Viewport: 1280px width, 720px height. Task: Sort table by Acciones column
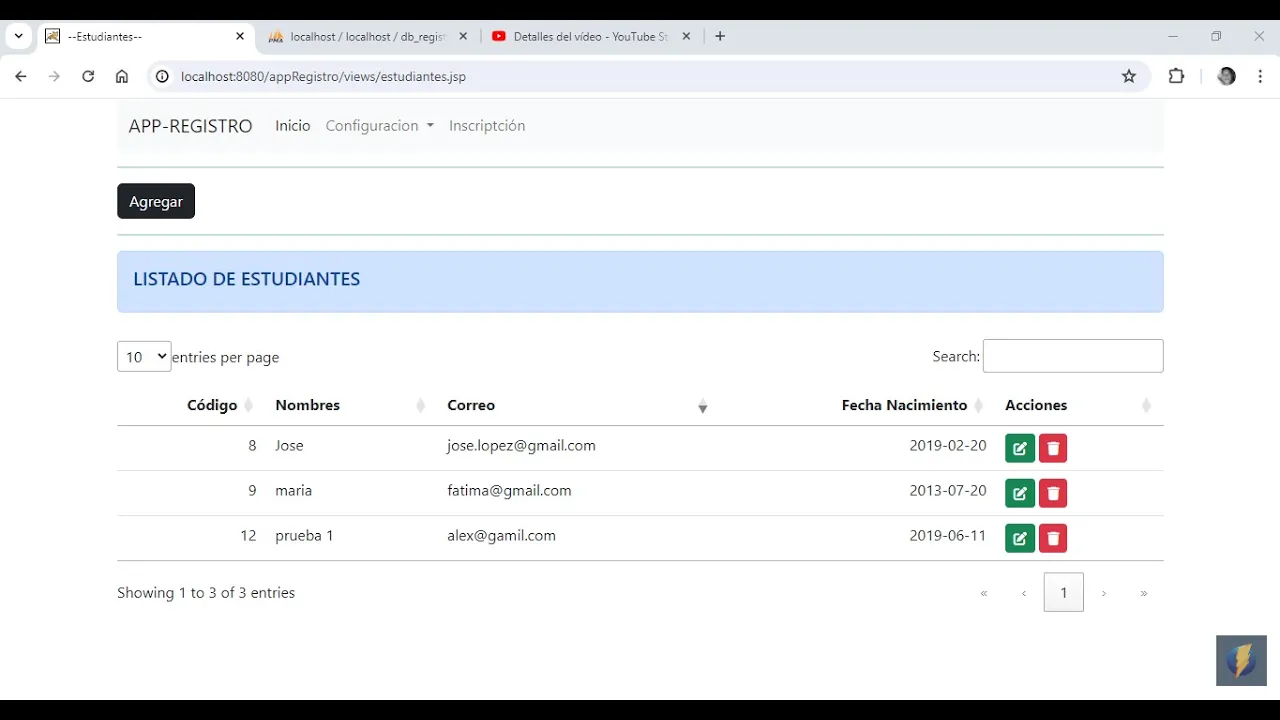pos(1079,405)
